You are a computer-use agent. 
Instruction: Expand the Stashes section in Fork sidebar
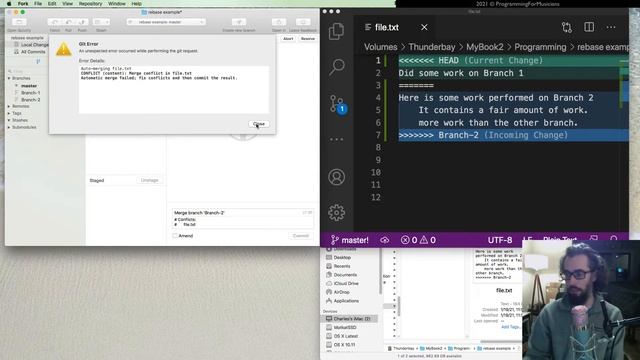(9, 120)
